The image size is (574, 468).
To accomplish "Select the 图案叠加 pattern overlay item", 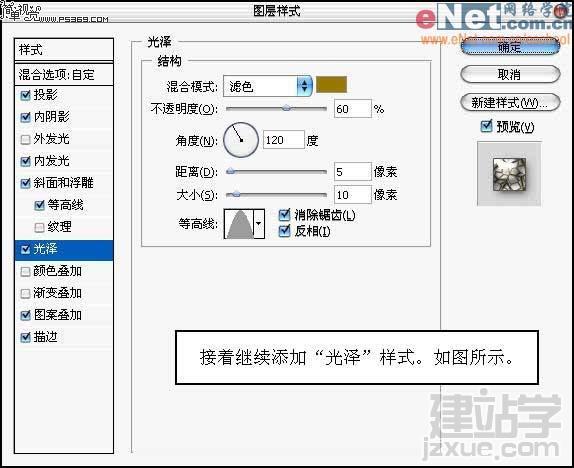I will tap(64, 315).
